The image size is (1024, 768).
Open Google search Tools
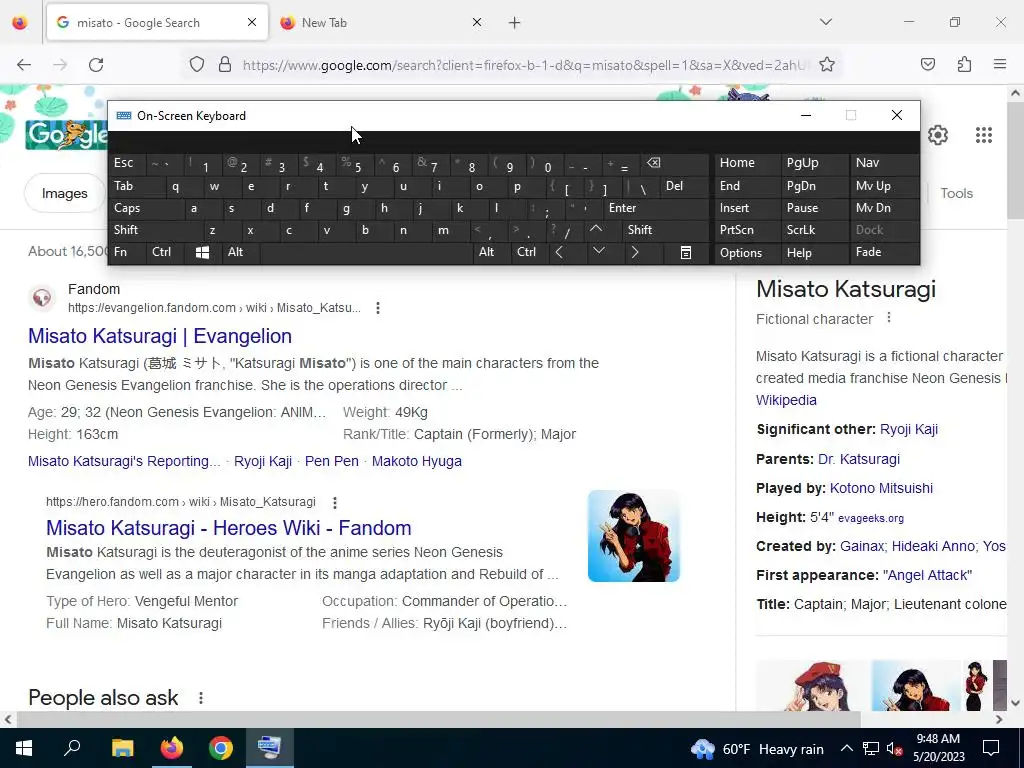point(956,193)
